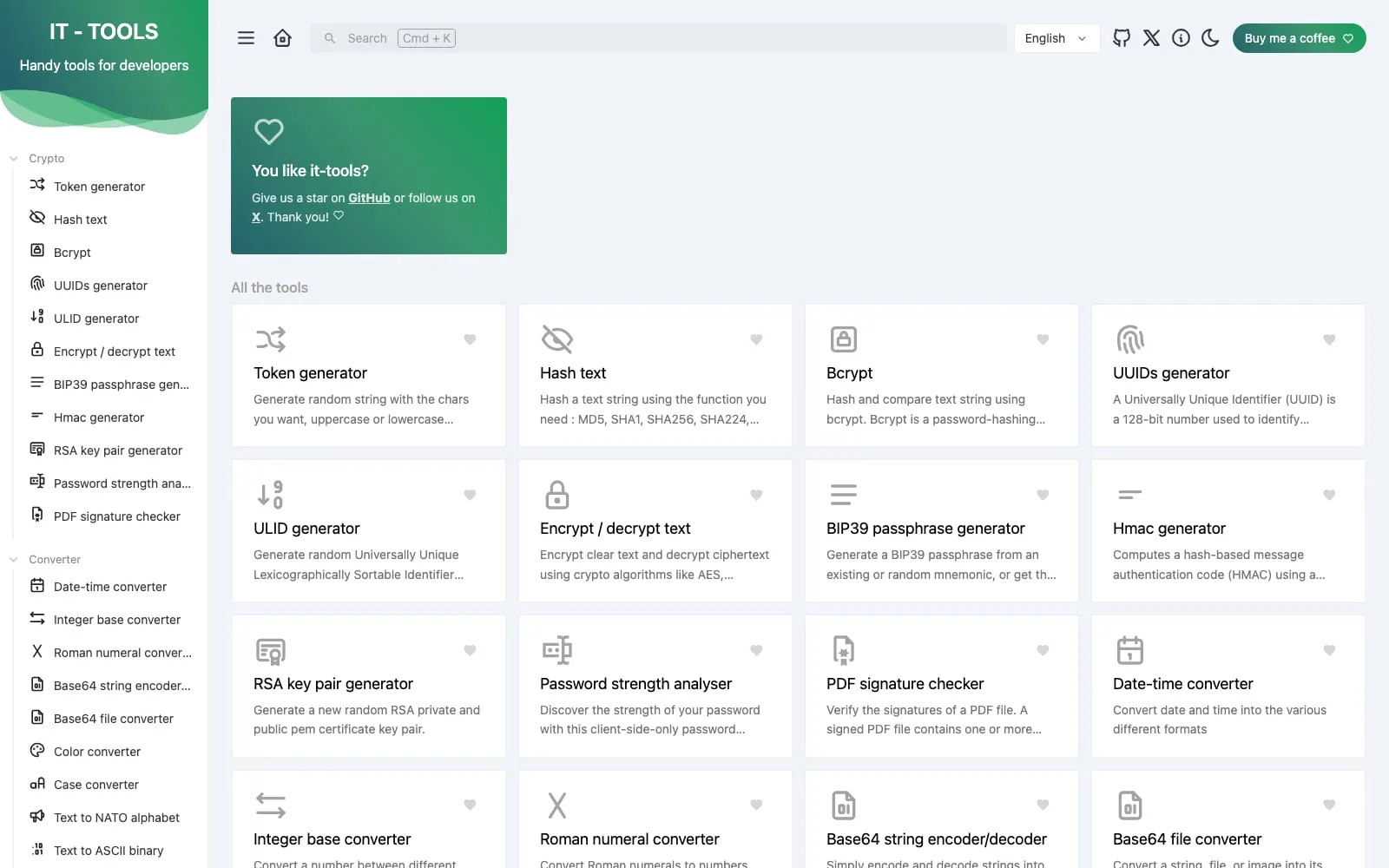Click the ULID generator card sort icon
Image resolution: width=1389 pixels, height=868 pixels.
(x=270, y=495)
